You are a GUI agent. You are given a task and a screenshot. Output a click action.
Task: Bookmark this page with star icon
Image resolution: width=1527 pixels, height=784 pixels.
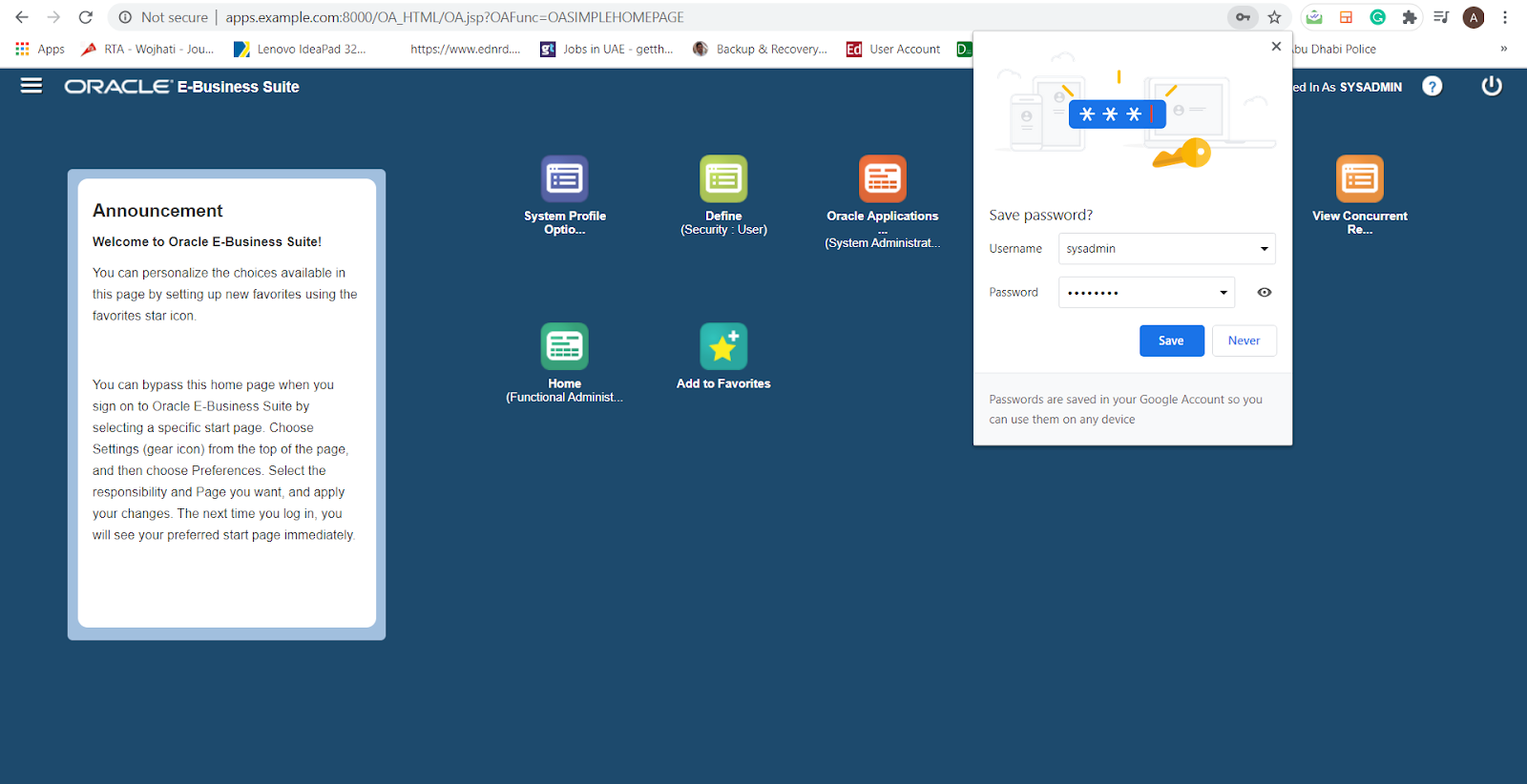(1274, 17)
